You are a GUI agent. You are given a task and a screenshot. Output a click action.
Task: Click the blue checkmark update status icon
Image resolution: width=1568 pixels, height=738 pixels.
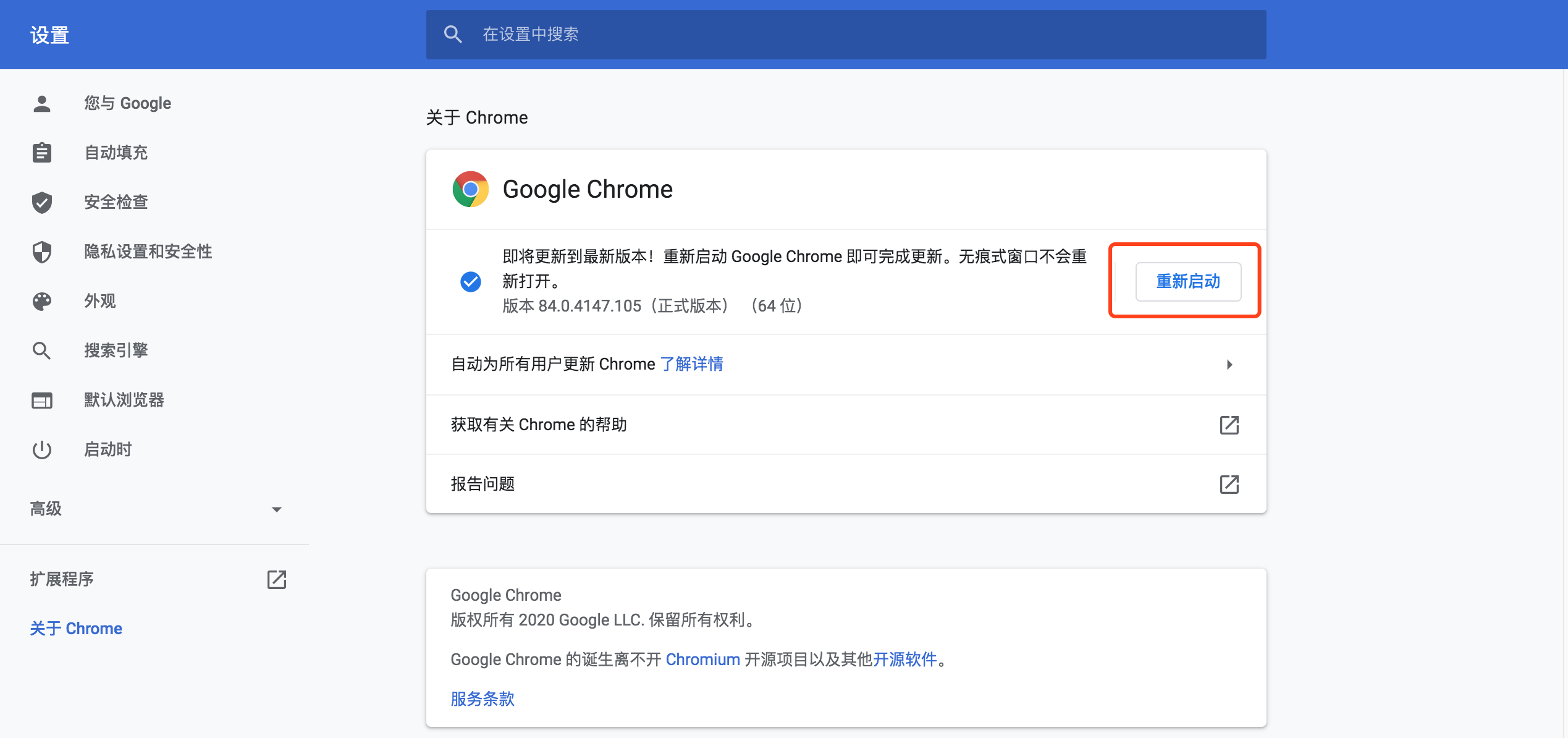click(x=471, y=282)
